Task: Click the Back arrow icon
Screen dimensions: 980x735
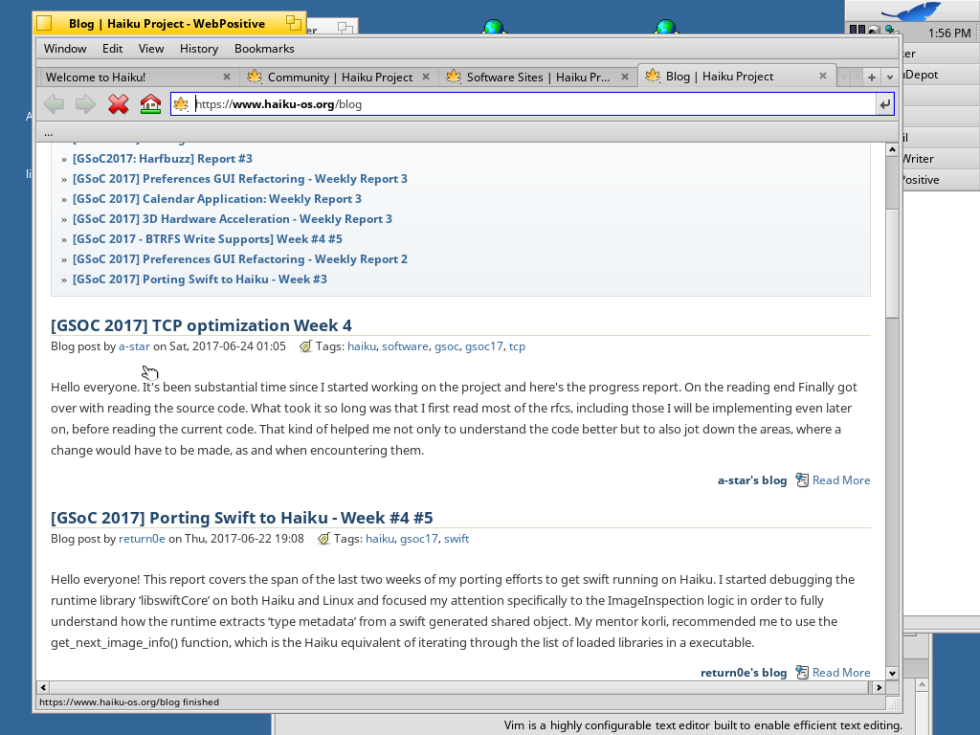Action: point(54,104)
